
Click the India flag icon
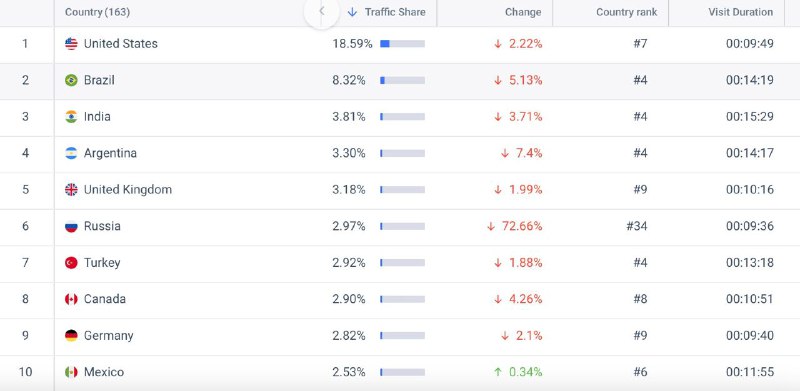71,117
